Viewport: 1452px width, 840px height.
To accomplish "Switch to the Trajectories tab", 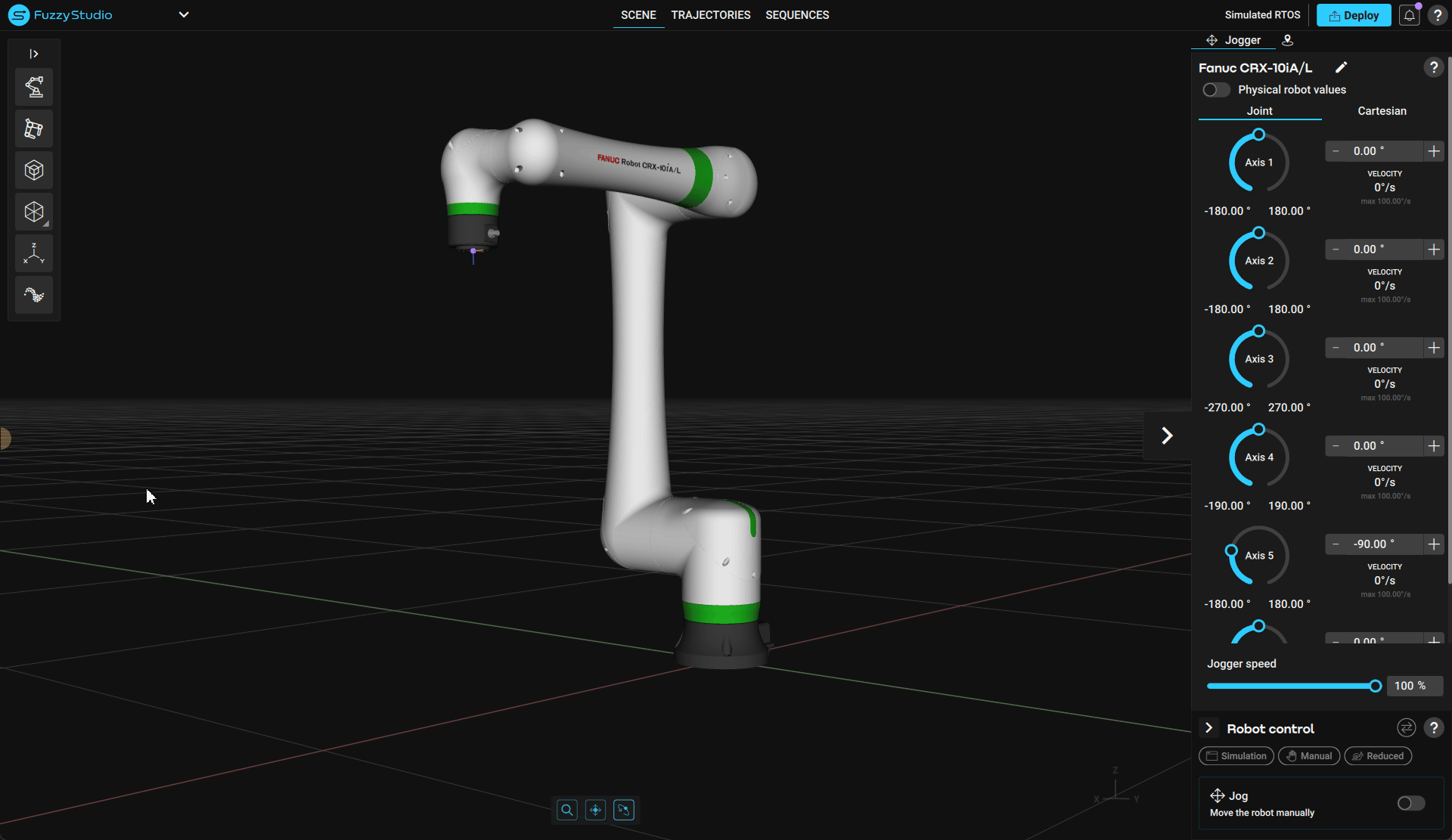I will point(710,15).
